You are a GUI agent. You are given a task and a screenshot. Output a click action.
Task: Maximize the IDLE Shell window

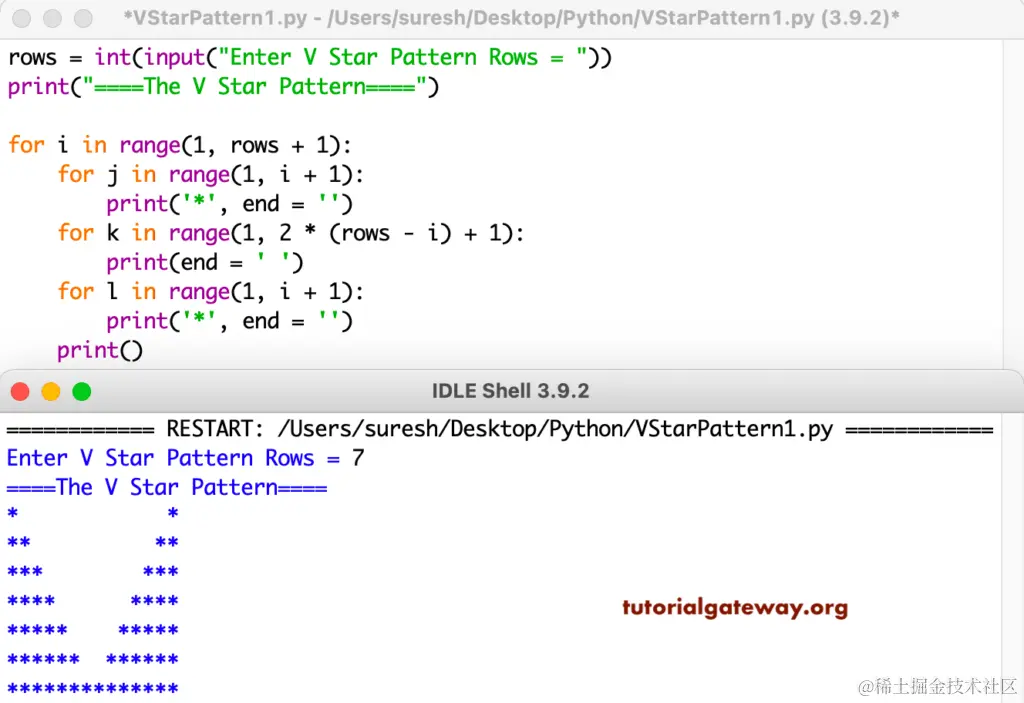[x=82, y=391]
